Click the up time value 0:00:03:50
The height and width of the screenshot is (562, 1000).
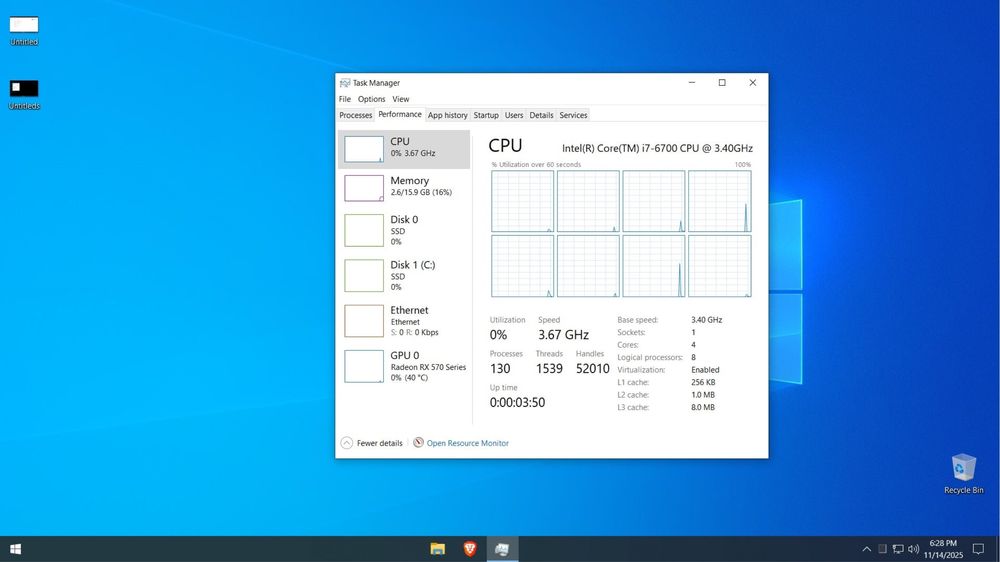[517, 402]
